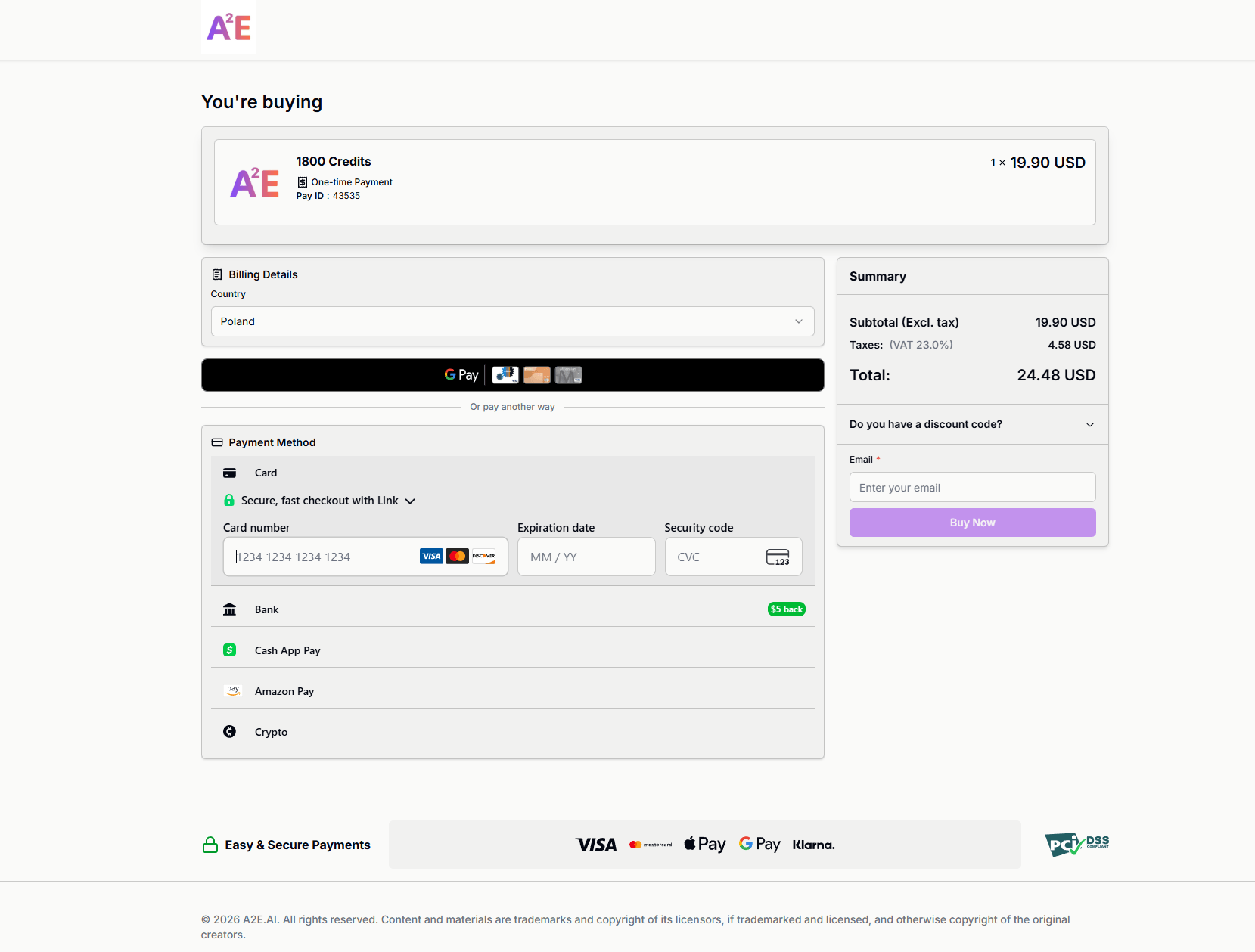The height and width of the screenshot is (952, 1255).
Task: Click the "24.48 USD" total amount
Action: 1056,375
